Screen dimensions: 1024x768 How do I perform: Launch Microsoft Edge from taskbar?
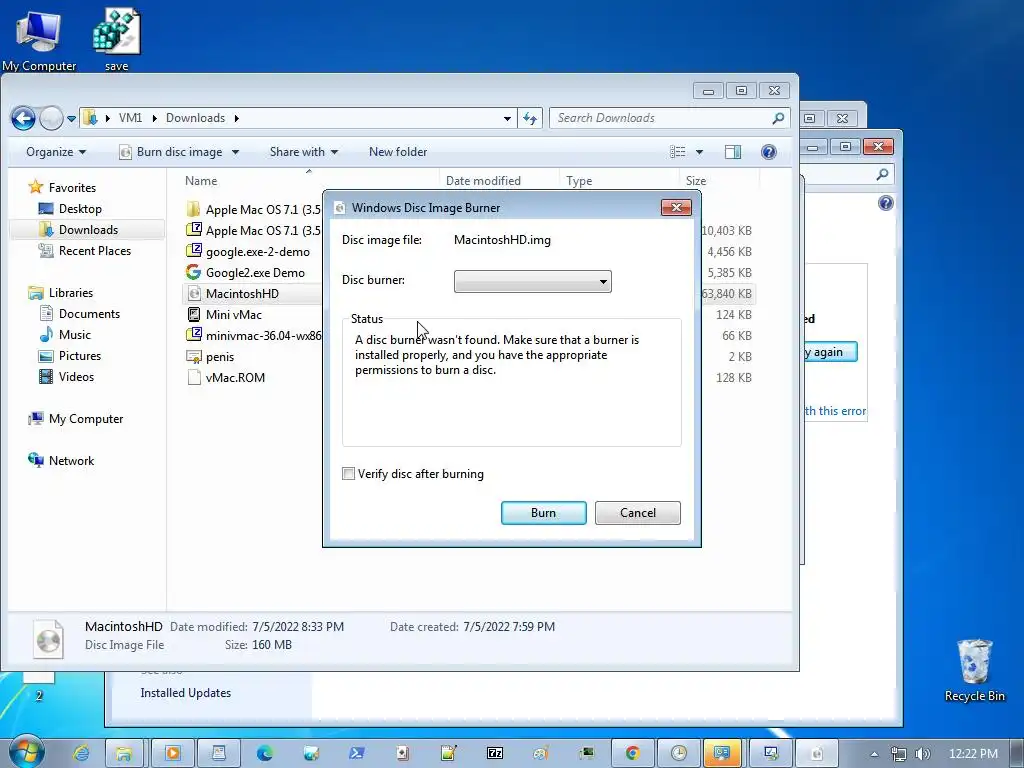tap(264, 753)
